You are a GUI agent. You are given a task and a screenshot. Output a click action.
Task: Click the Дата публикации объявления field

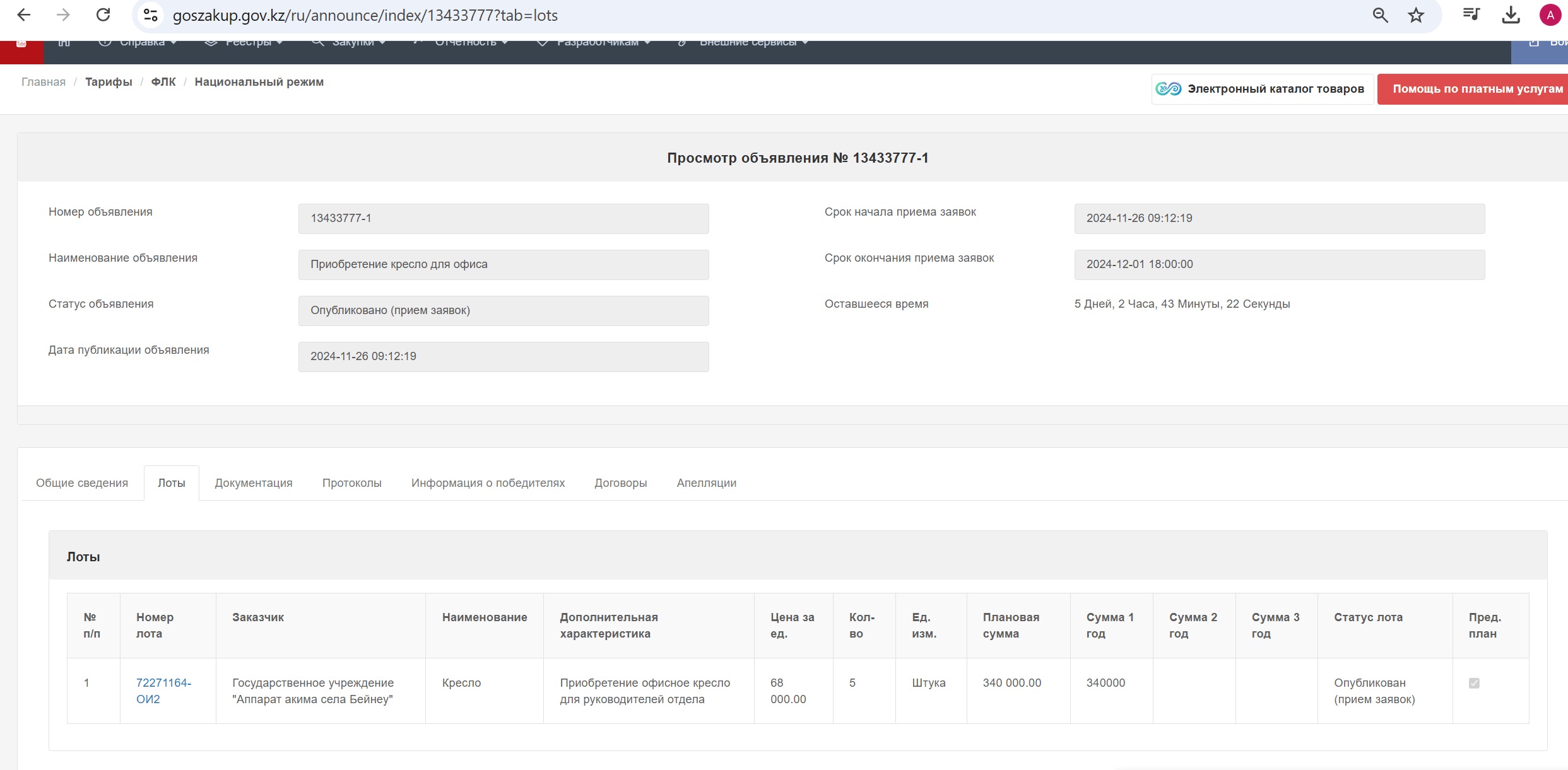504,357
